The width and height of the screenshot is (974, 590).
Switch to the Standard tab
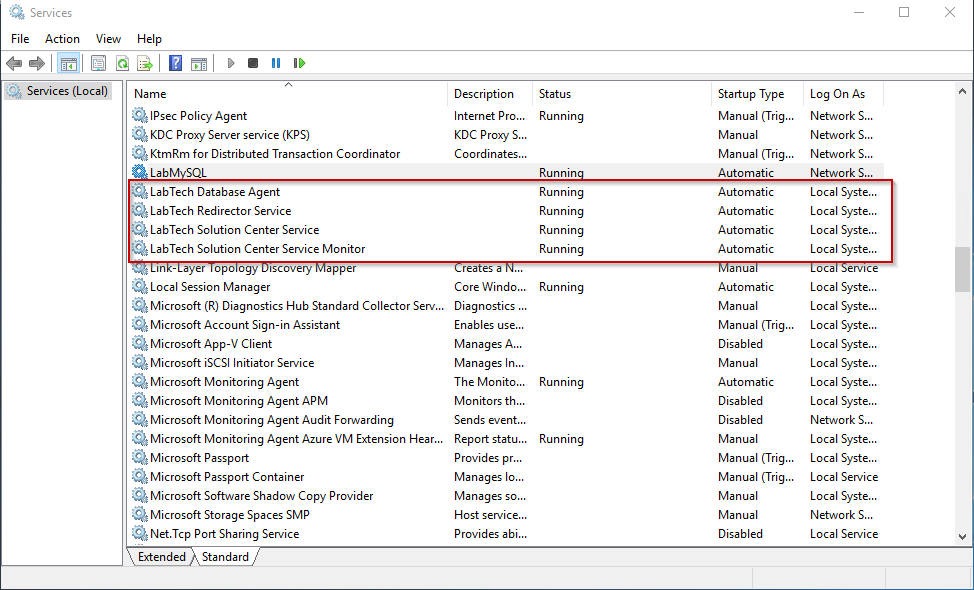[225, 557]
